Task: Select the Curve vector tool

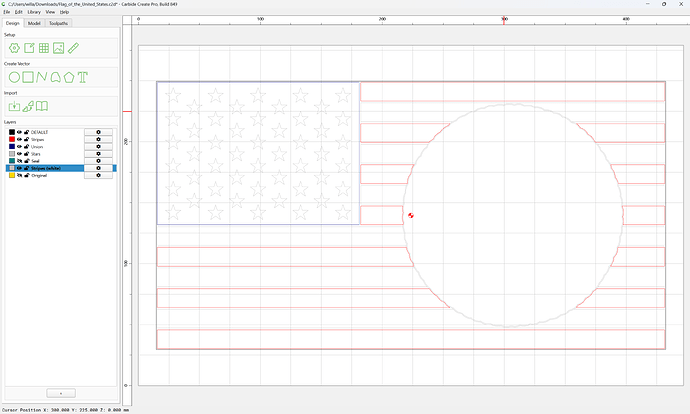Action: [x=55, y=77]
